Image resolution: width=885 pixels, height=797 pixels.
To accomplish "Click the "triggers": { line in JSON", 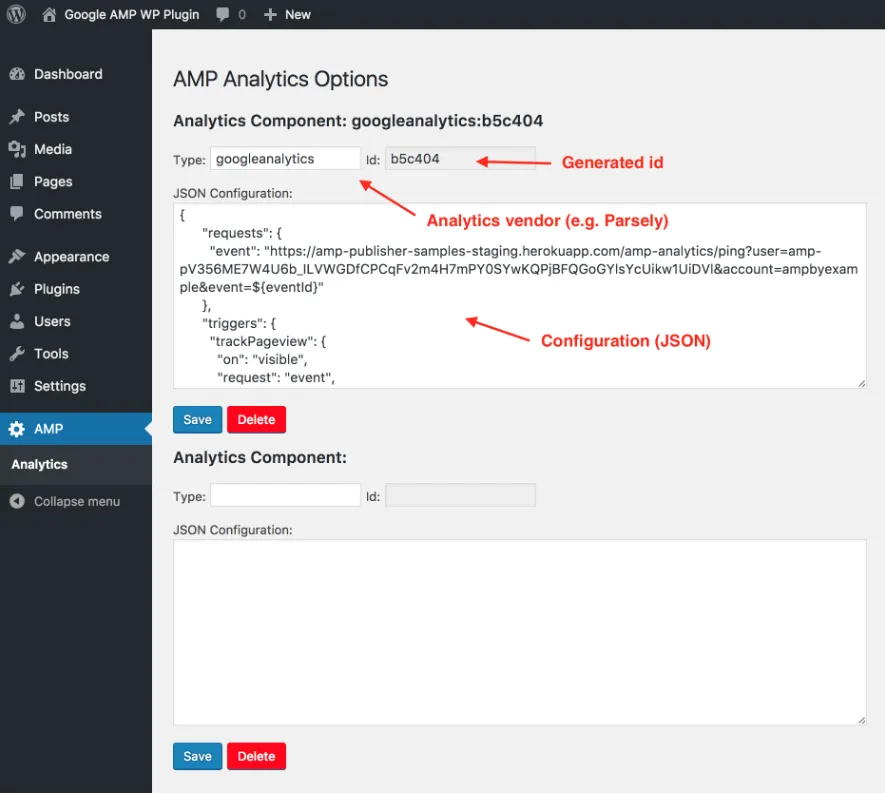I will click(x=239, y=323).
